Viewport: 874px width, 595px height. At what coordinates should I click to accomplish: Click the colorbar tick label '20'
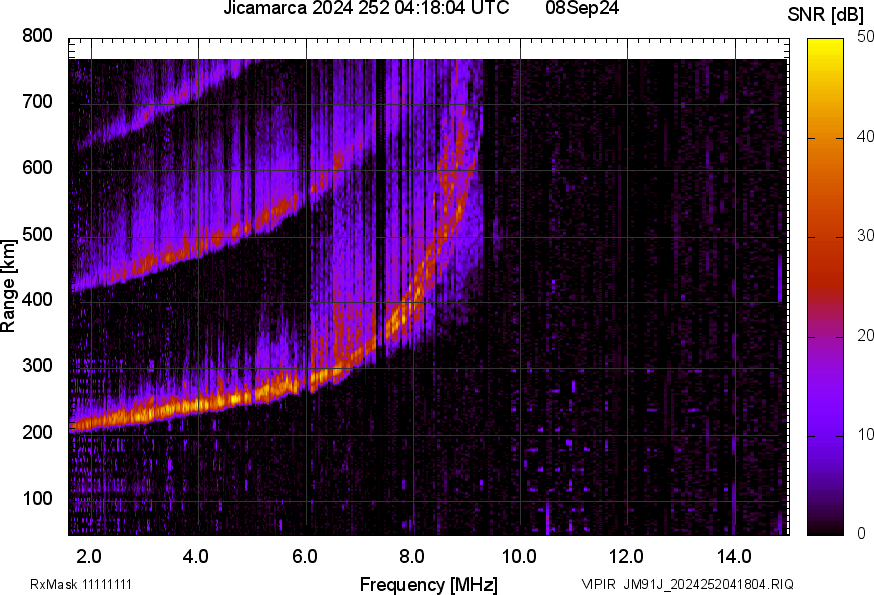point(865,335)
